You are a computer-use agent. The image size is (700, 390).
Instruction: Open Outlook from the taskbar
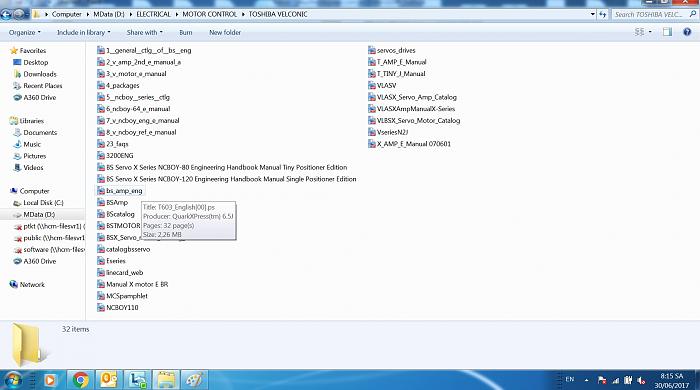[109, 380]
